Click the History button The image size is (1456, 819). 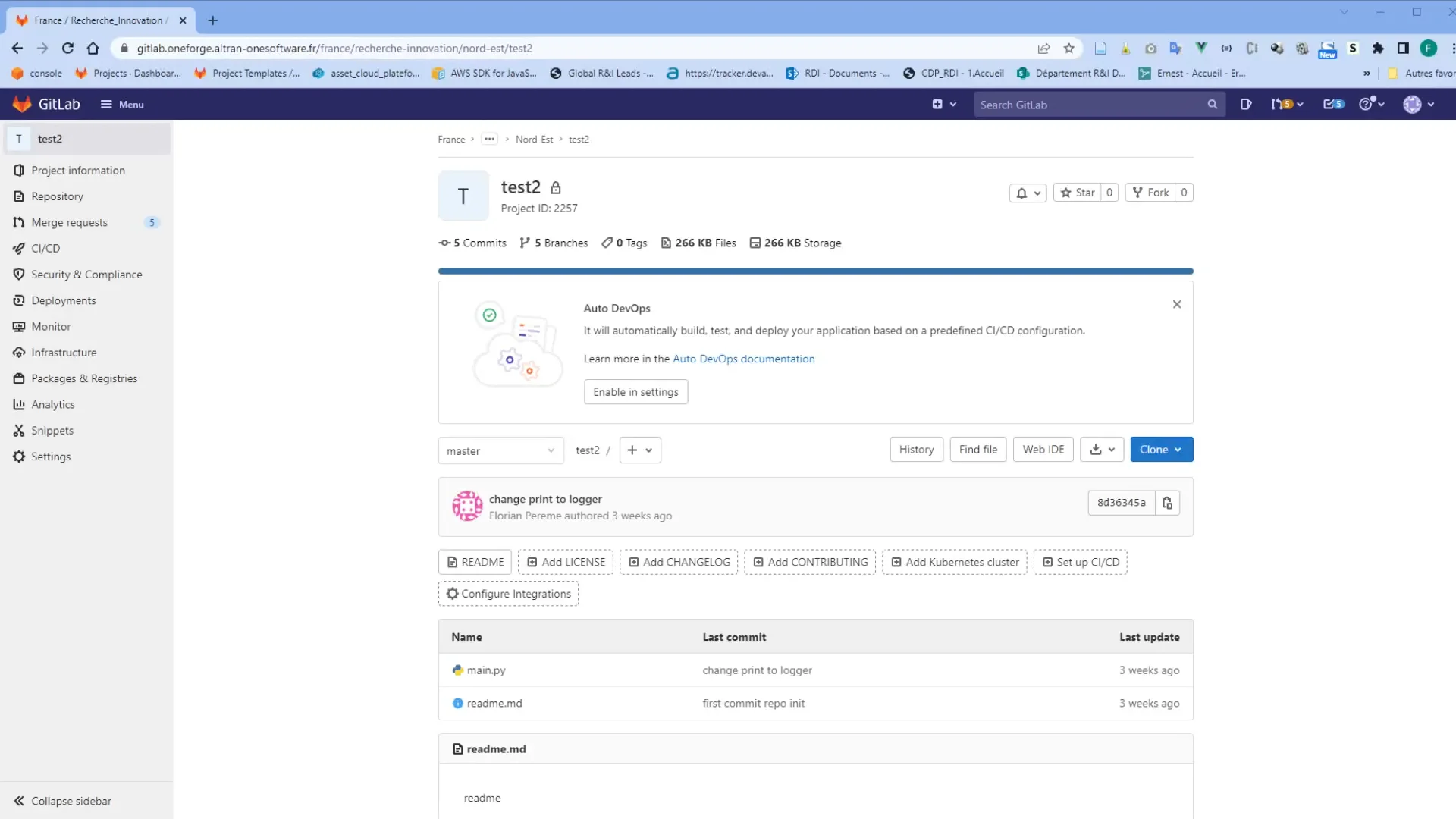click(x=916, y=450)
